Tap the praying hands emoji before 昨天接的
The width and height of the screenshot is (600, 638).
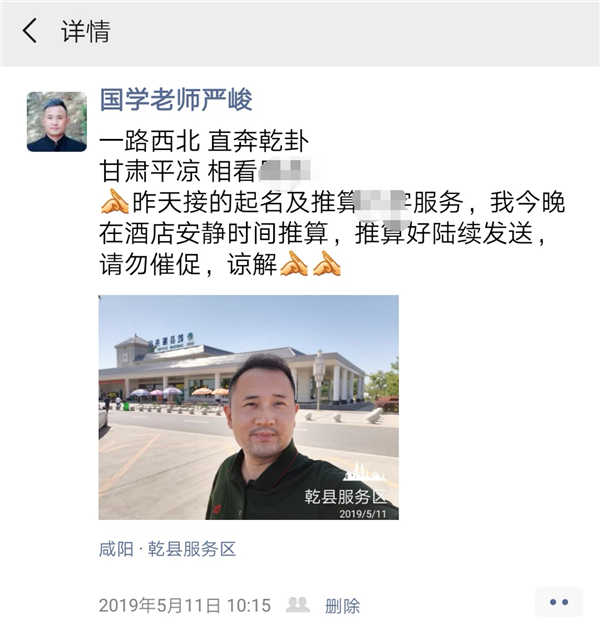115,202
